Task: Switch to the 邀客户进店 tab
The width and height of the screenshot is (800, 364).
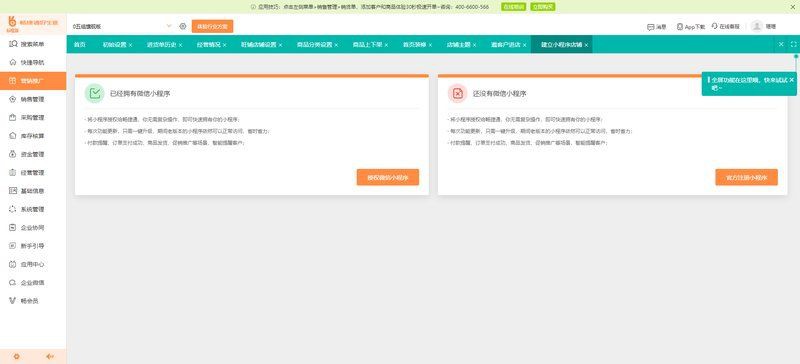Action: tap(506, 44)
